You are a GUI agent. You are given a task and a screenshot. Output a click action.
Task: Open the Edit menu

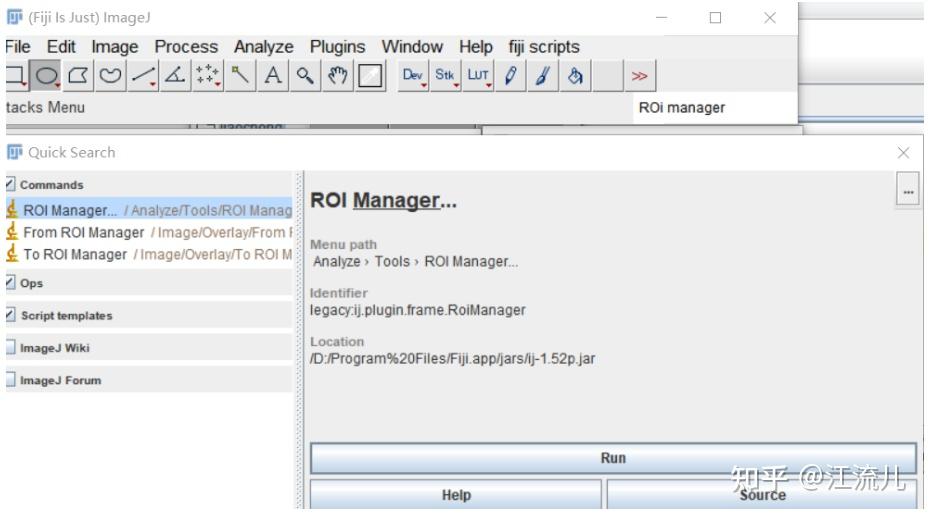[x=61, y=47]
